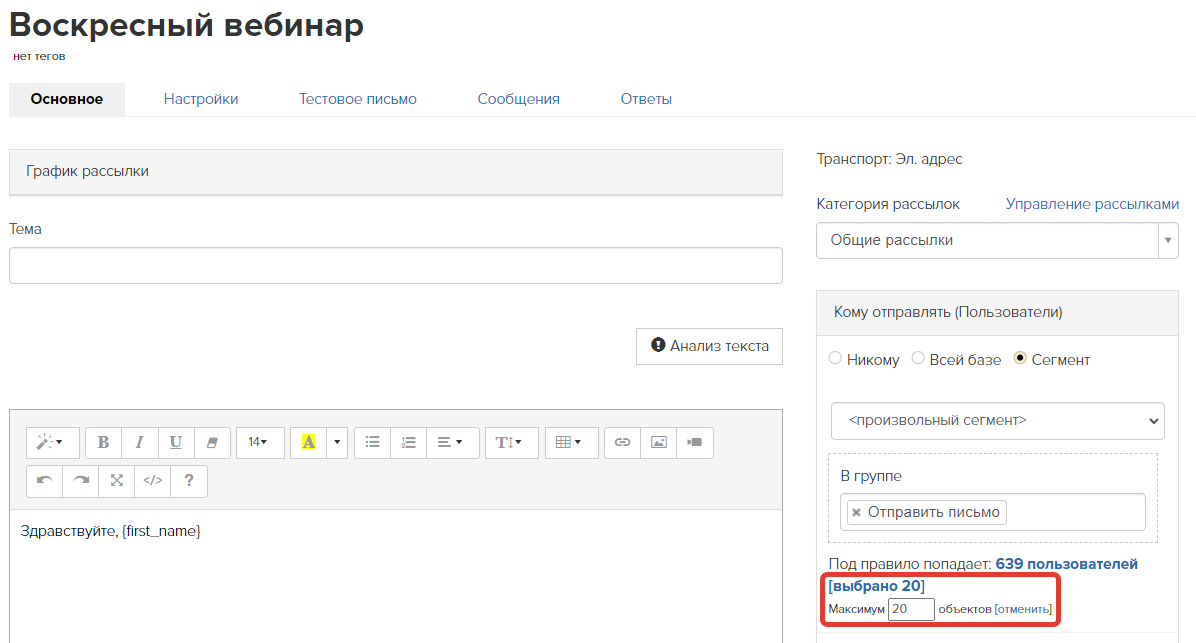This screenshot has height=643, width=1196.
Task: Undo the last edit
Action: click(x=44, y=481)
